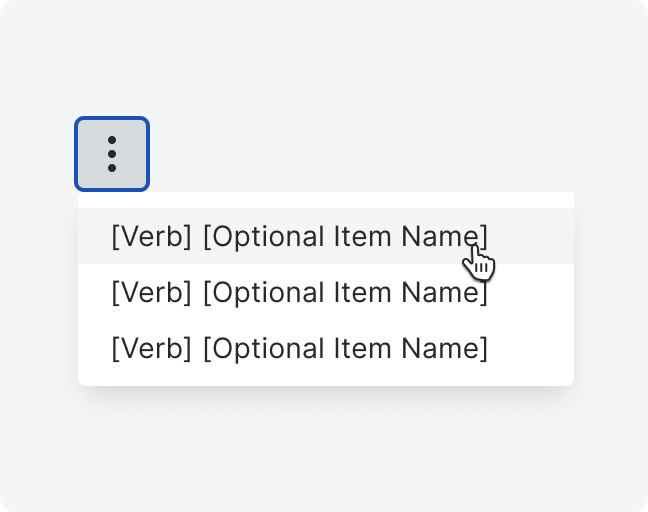Select the first [Verb] [Optional Item Name] entry
The width and height of the screenshot is (648, 512).
coord(299,237)
